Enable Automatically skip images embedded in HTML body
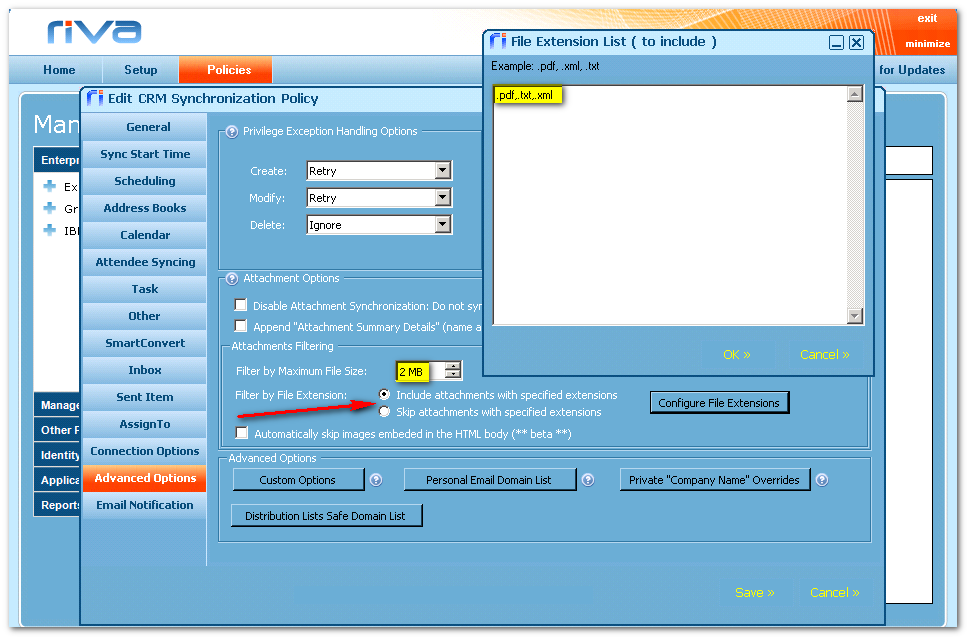The image size is (967, 637). [241, 433]
